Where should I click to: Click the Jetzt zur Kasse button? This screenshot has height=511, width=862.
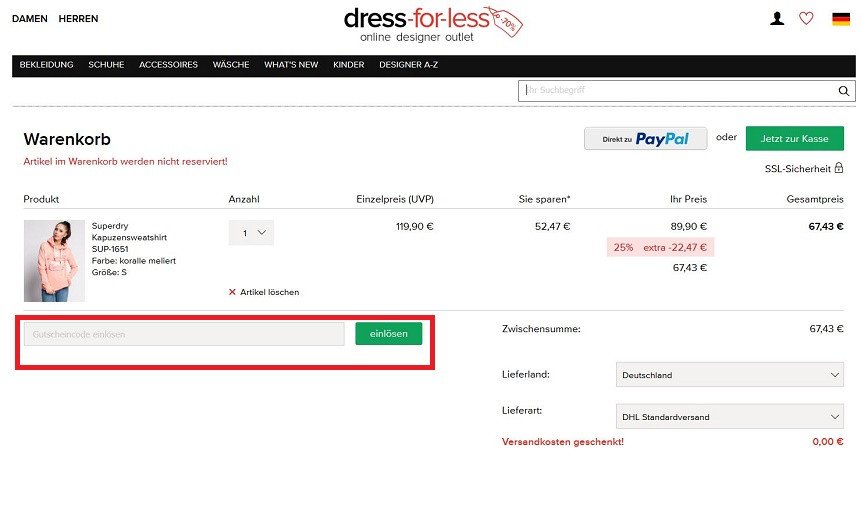click(794, 138)
